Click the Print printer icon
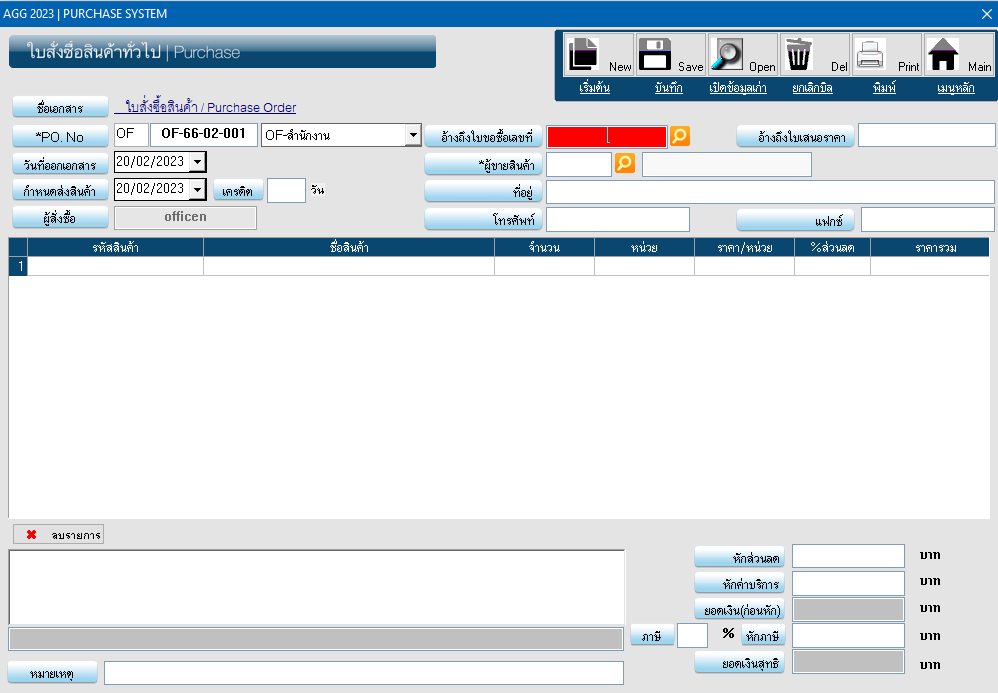 [870, 55]
